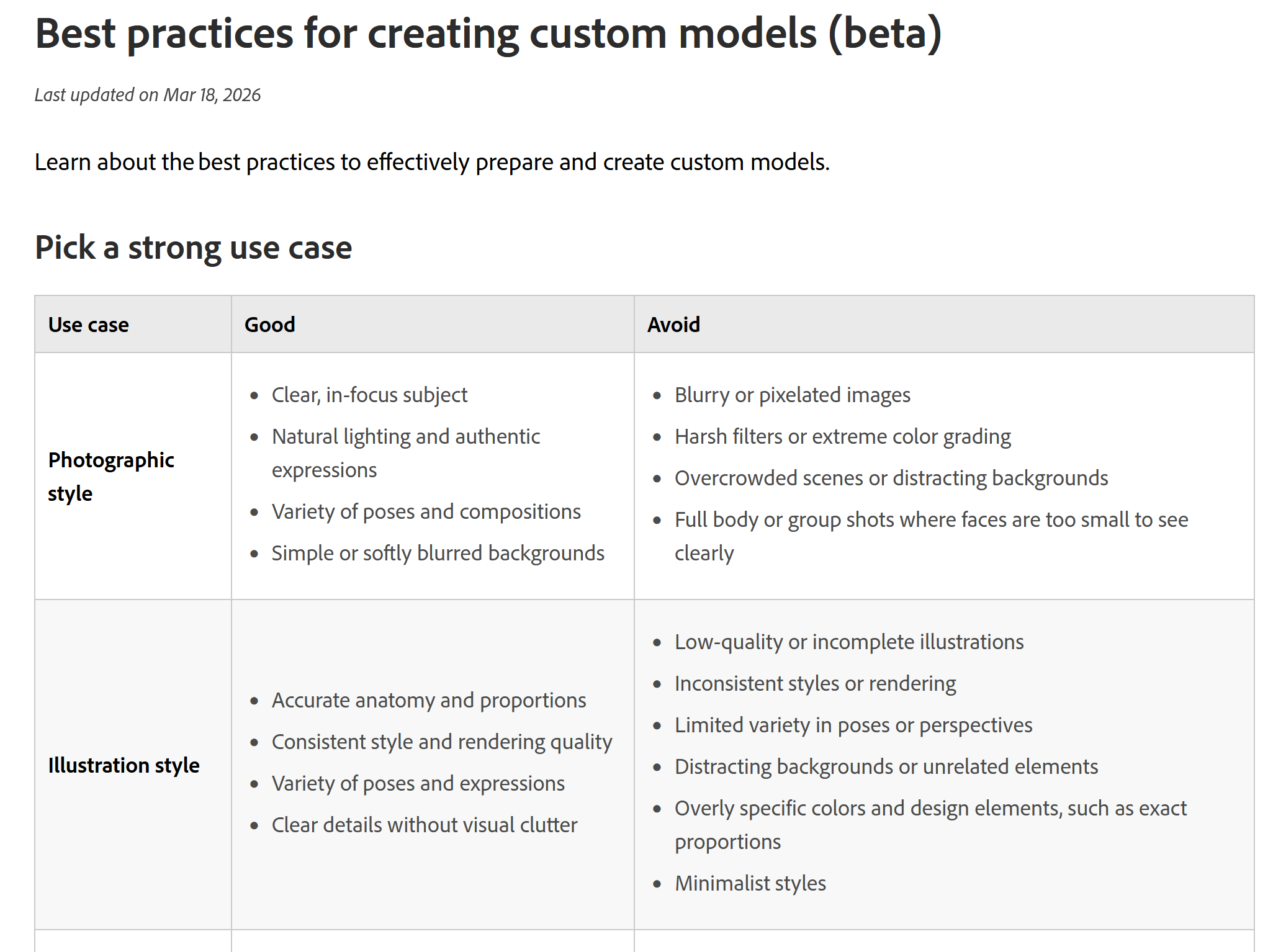Image resolution: width=1286 pixels, height=952 pixels.
Task: Click 'Simple or softly blurred backgrounds' bullet
Action: pyautogui.click(x=438, y=553)
